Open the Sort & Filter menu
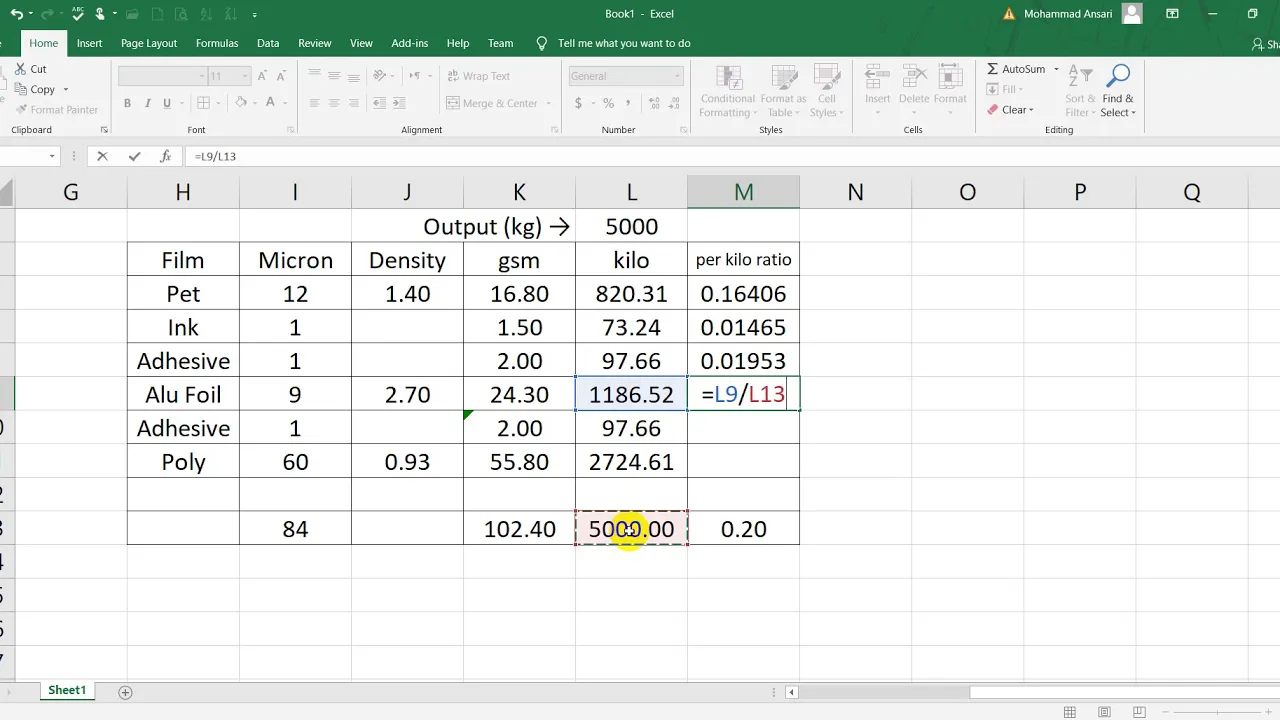Viewport: 1280px width, 720px height. point(1080,91)
